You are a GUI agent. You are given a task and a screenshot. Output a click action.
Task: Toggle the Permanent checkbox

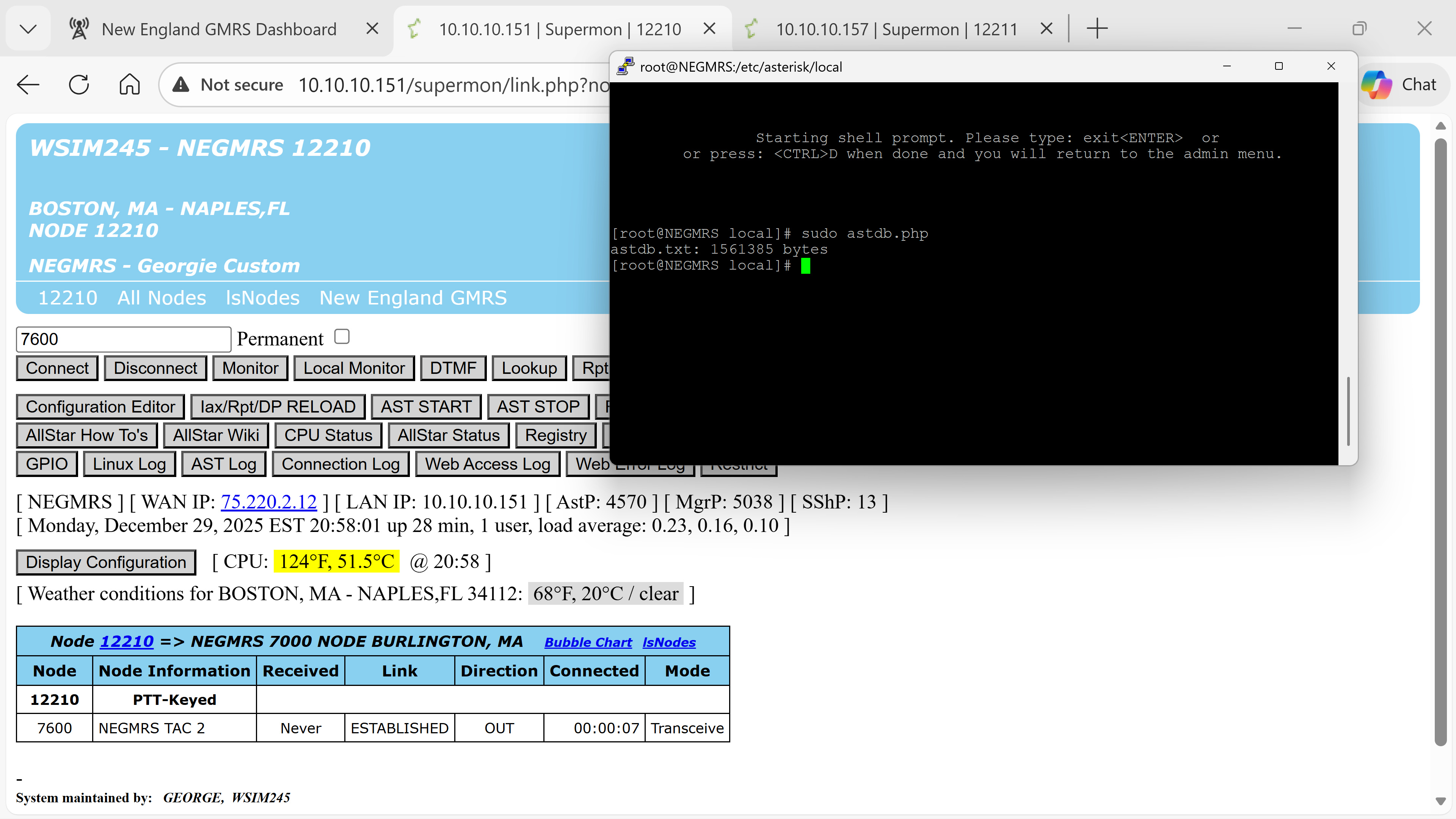pos(342,337)
